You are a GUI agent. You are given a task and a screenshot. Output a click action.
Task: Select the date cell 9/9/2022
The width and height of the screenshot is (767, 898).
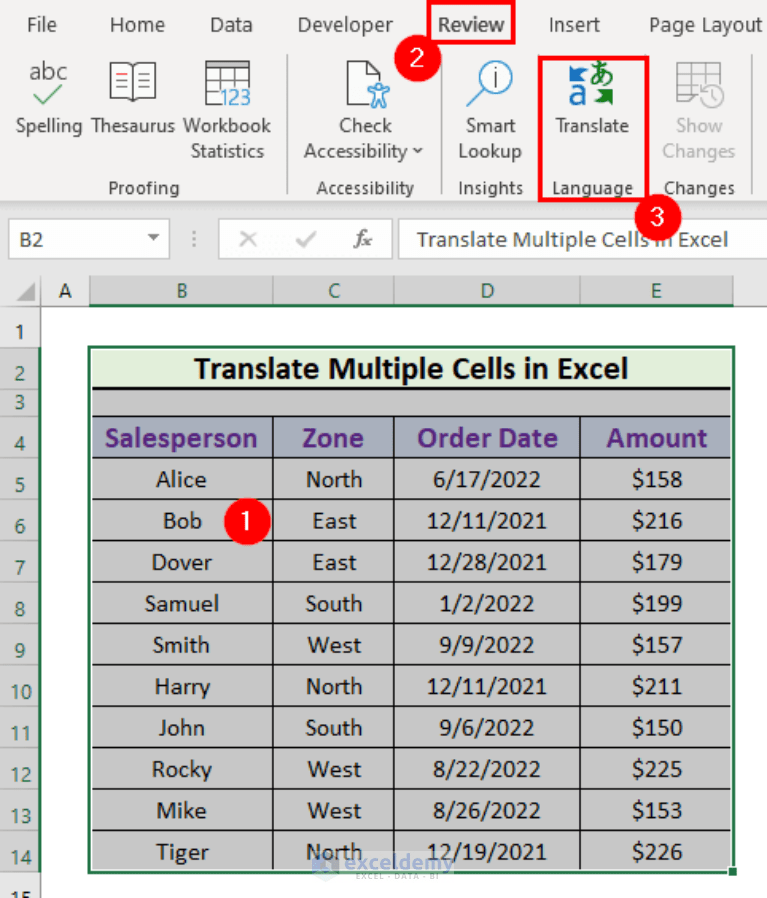487,645
